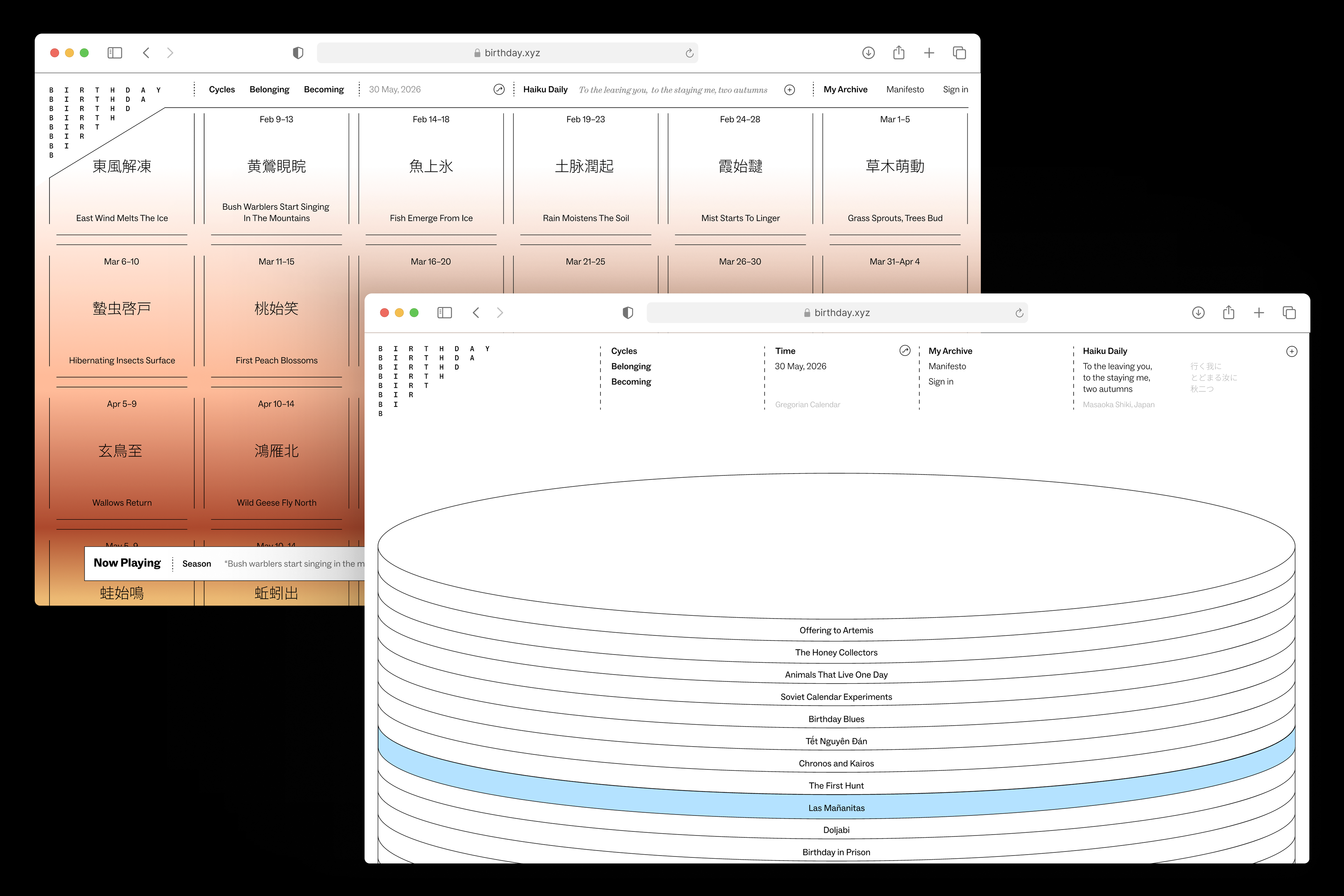Open Cycles menu in back window

click(x=222, y=89)
